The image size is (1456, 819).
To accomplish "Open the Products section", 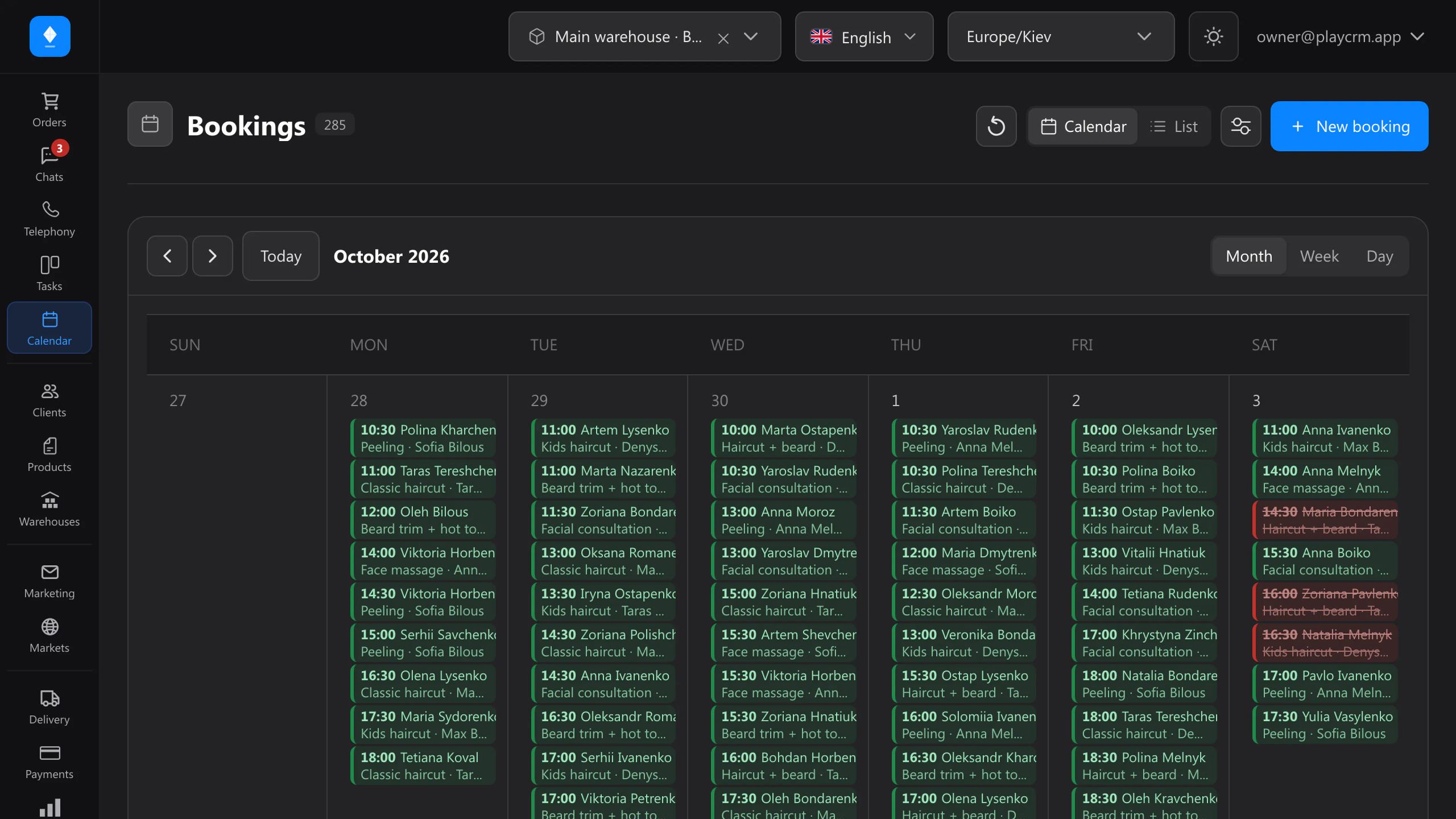I will tap(49, 455).
